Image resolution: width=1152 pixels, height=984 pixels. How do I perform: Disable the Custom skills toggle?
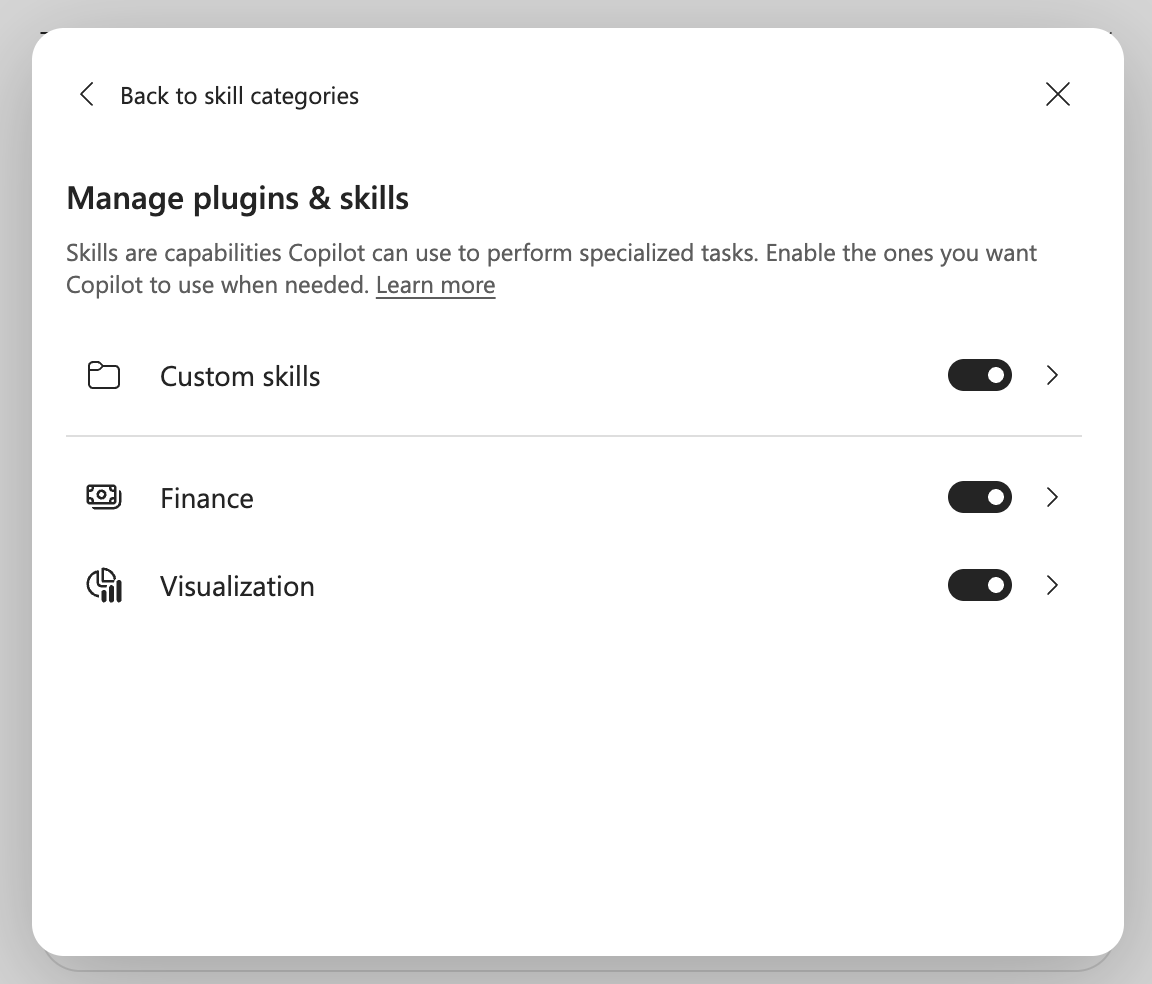979,376
